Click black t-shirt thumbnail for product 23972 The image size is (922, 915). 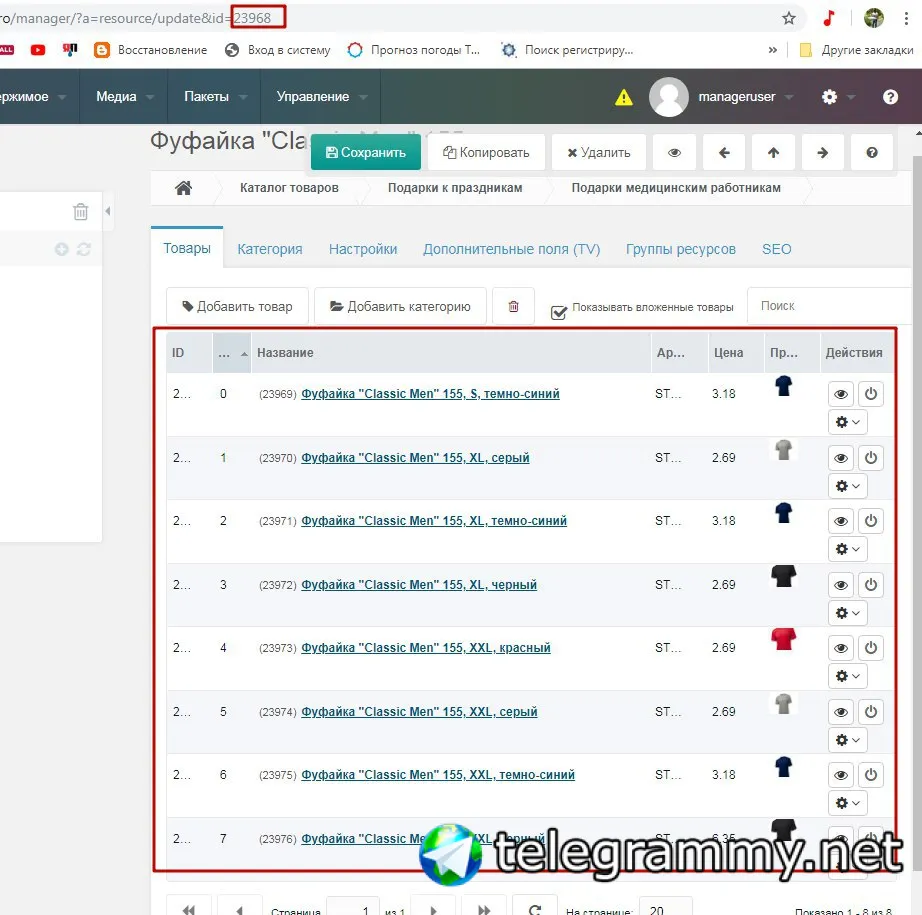point(783,576)
